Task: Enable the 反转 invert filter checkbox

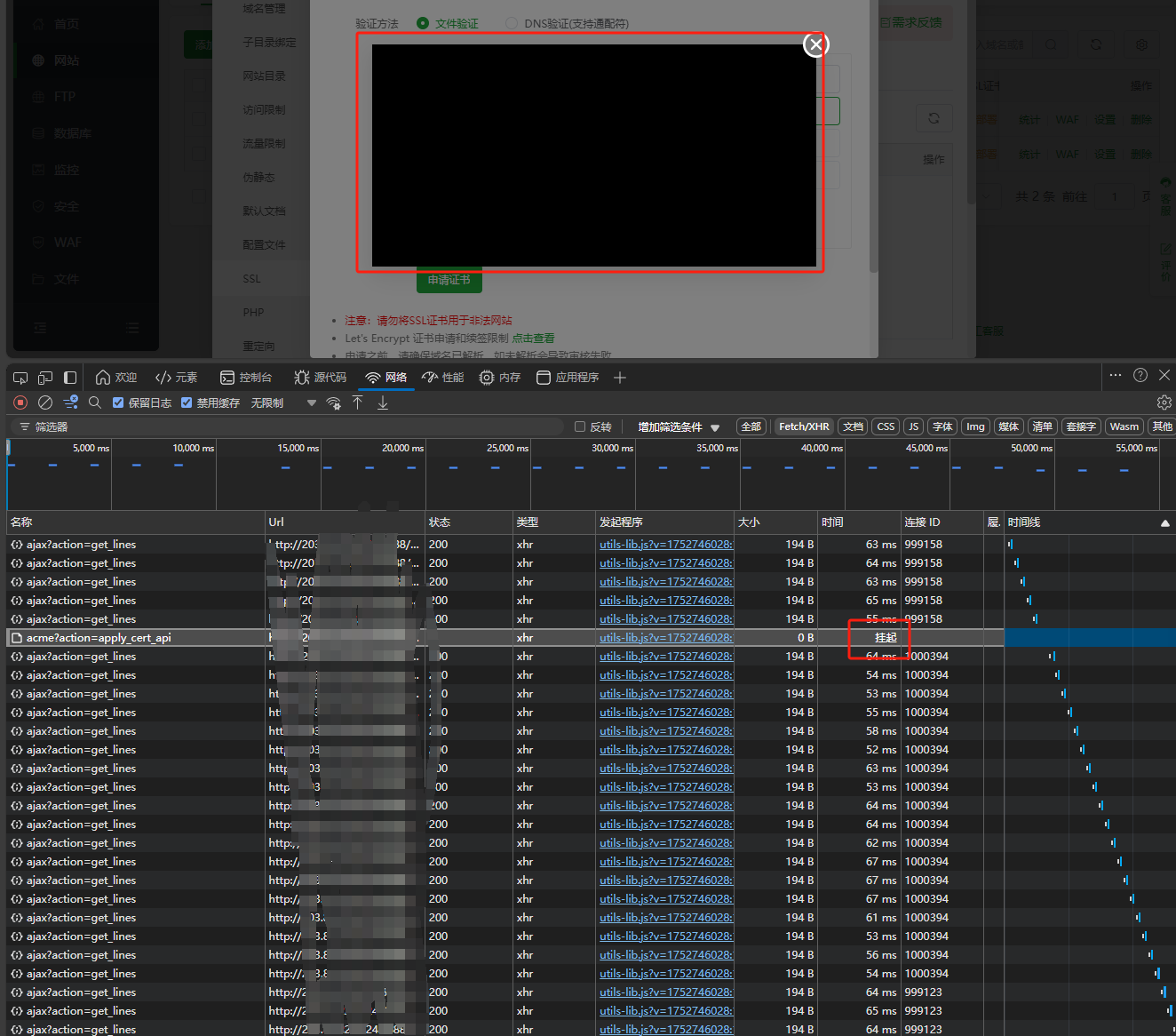Action: tap(580, 426)
